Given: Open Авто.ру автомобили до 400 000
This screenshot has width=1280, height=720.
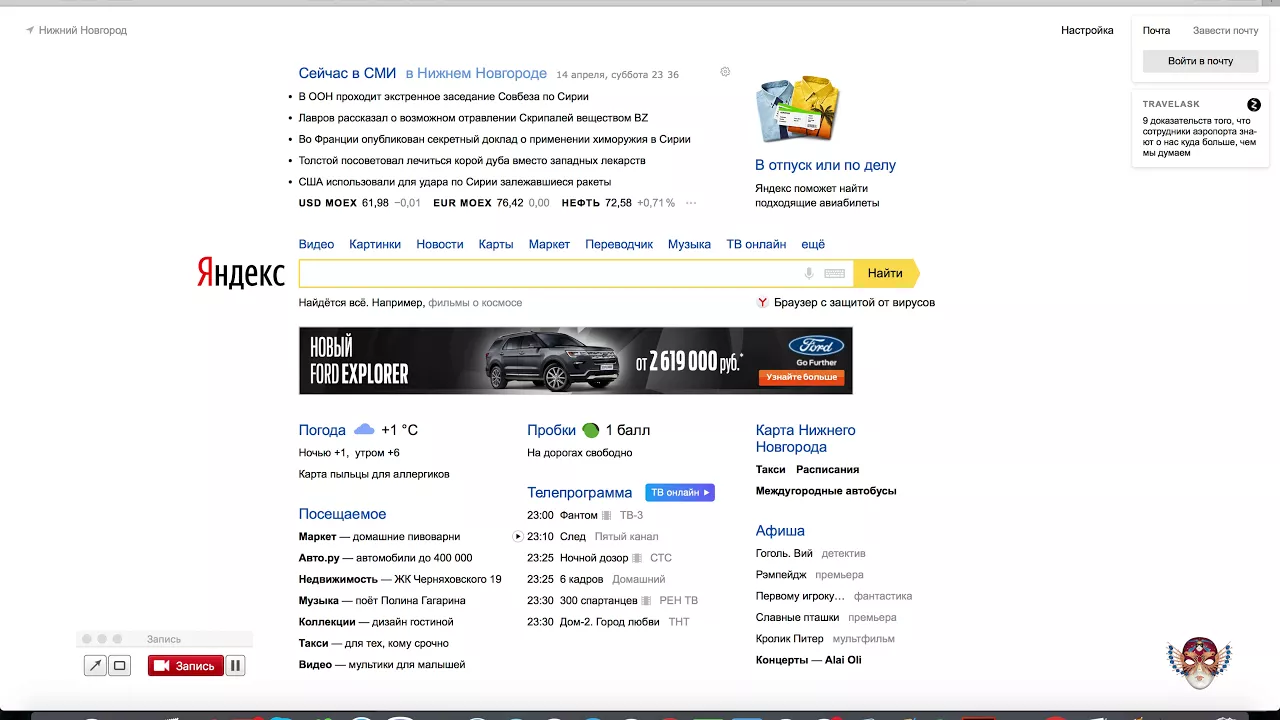Looking at the screenshot, I should pyautogui.click(x=385, y=558).
